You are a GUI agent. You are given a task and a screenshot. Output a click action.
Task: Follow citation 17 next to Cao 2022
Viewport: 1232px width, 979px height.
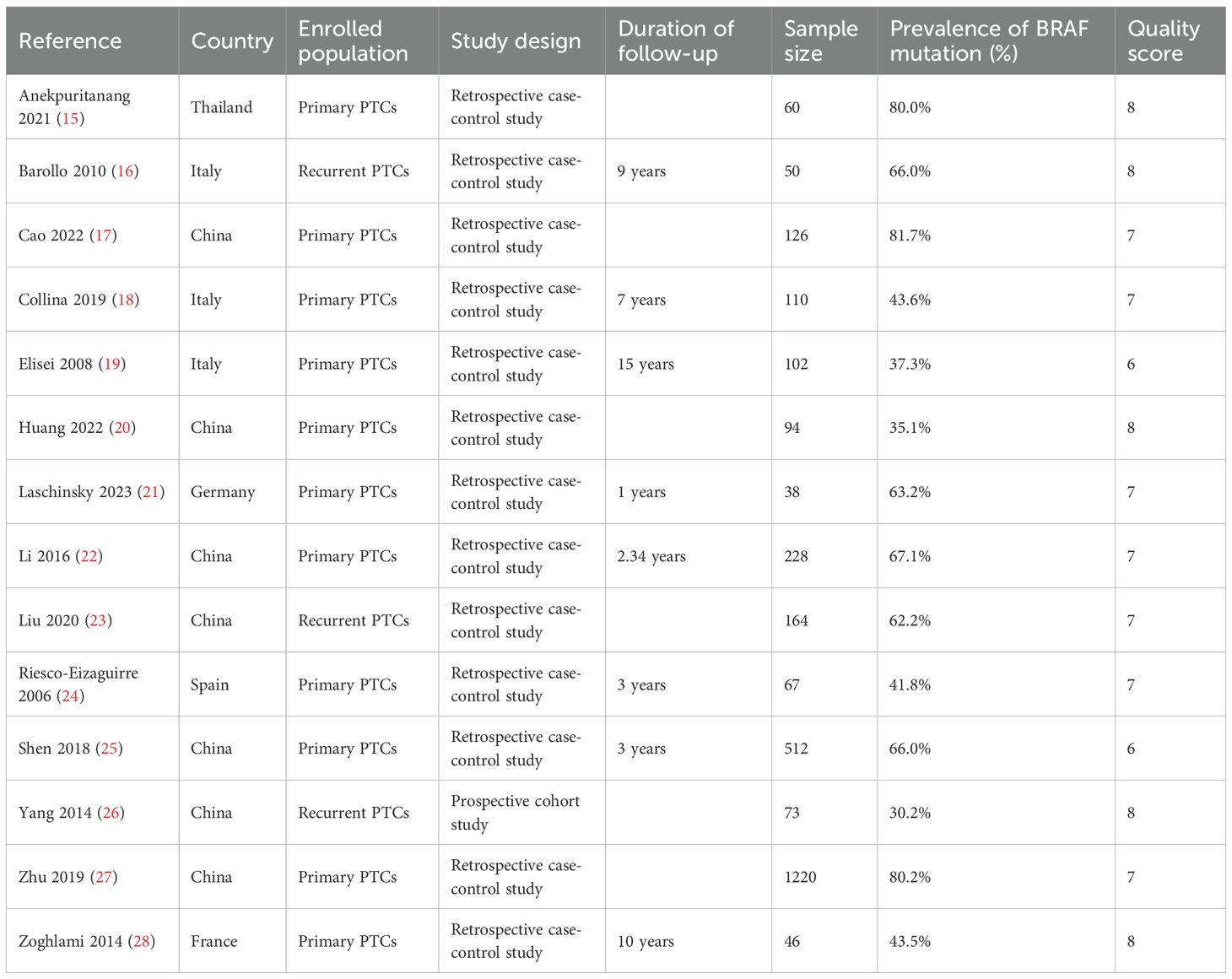point(103,235)
